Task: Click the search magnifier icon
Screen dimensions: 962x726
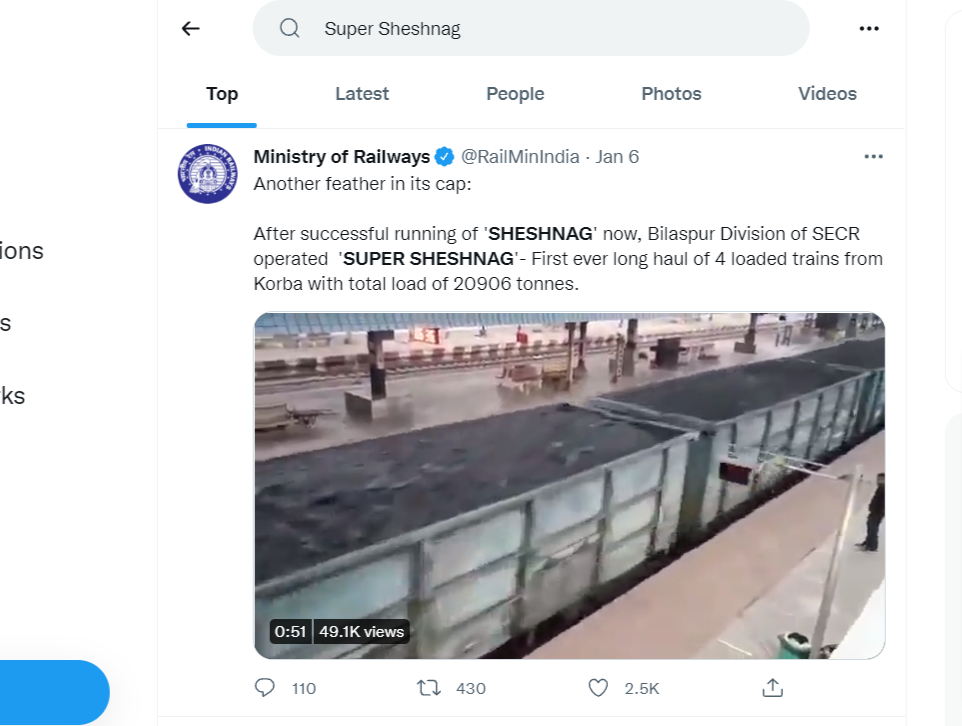Action: [x=290, y=29]
